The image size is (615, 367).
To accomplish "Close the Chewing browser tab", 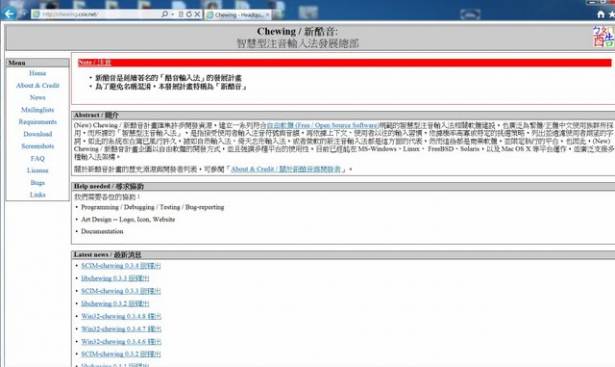I will [x=267, y=15].
